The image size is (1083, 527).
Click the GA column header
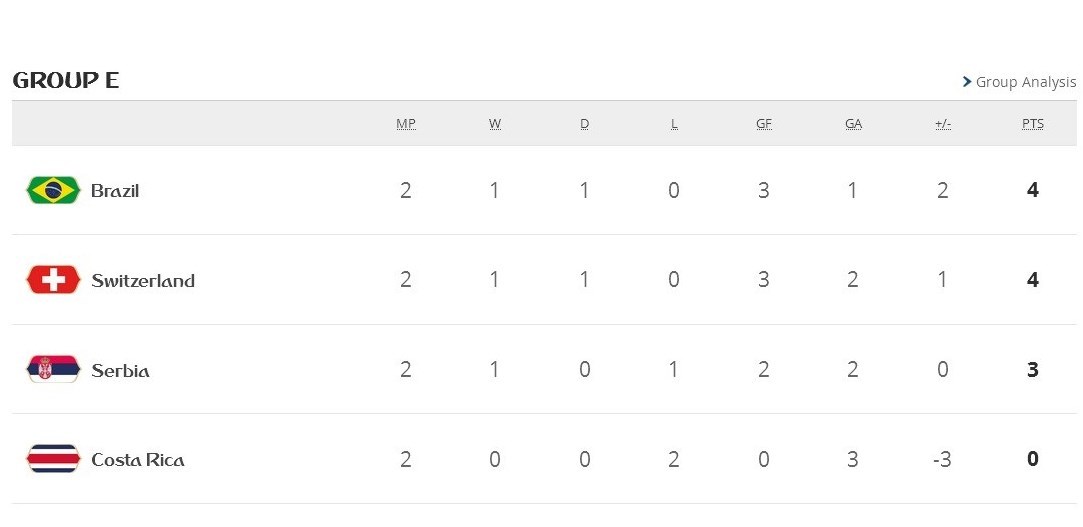coord(853,124)
